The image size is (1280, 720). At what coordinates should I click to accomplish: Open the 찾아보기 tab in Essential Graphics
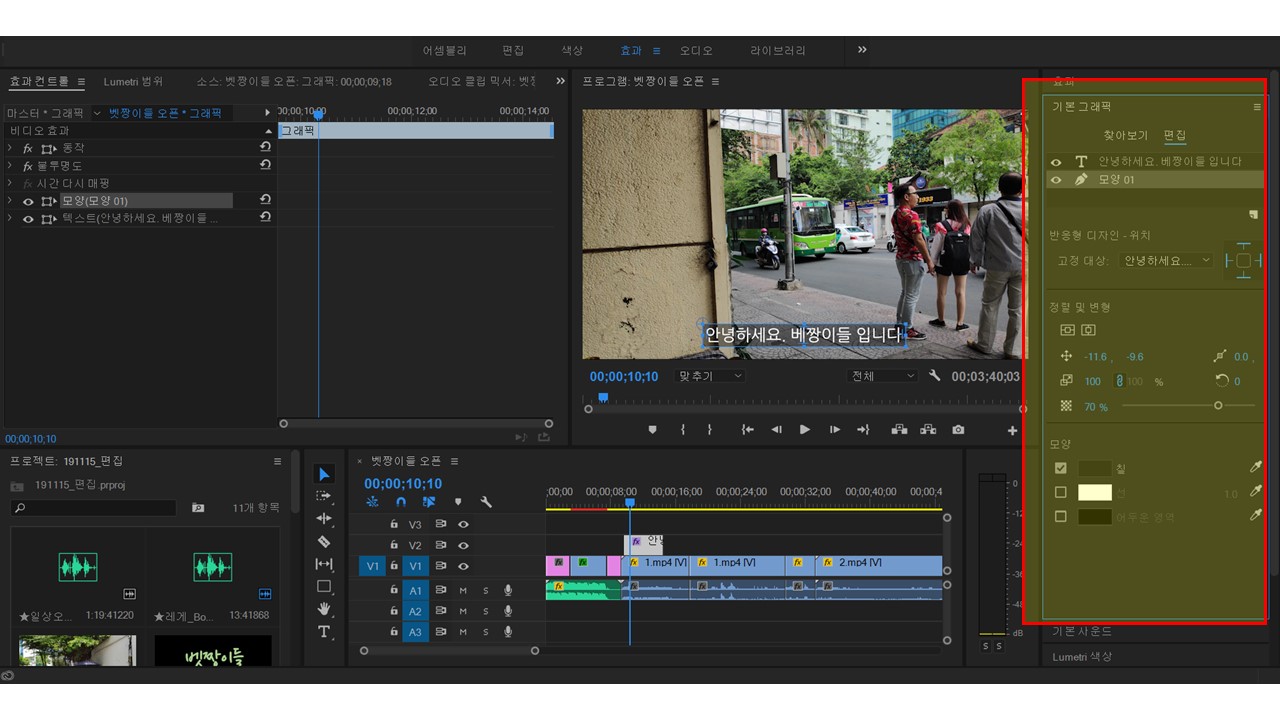[x=1125, y=135]
